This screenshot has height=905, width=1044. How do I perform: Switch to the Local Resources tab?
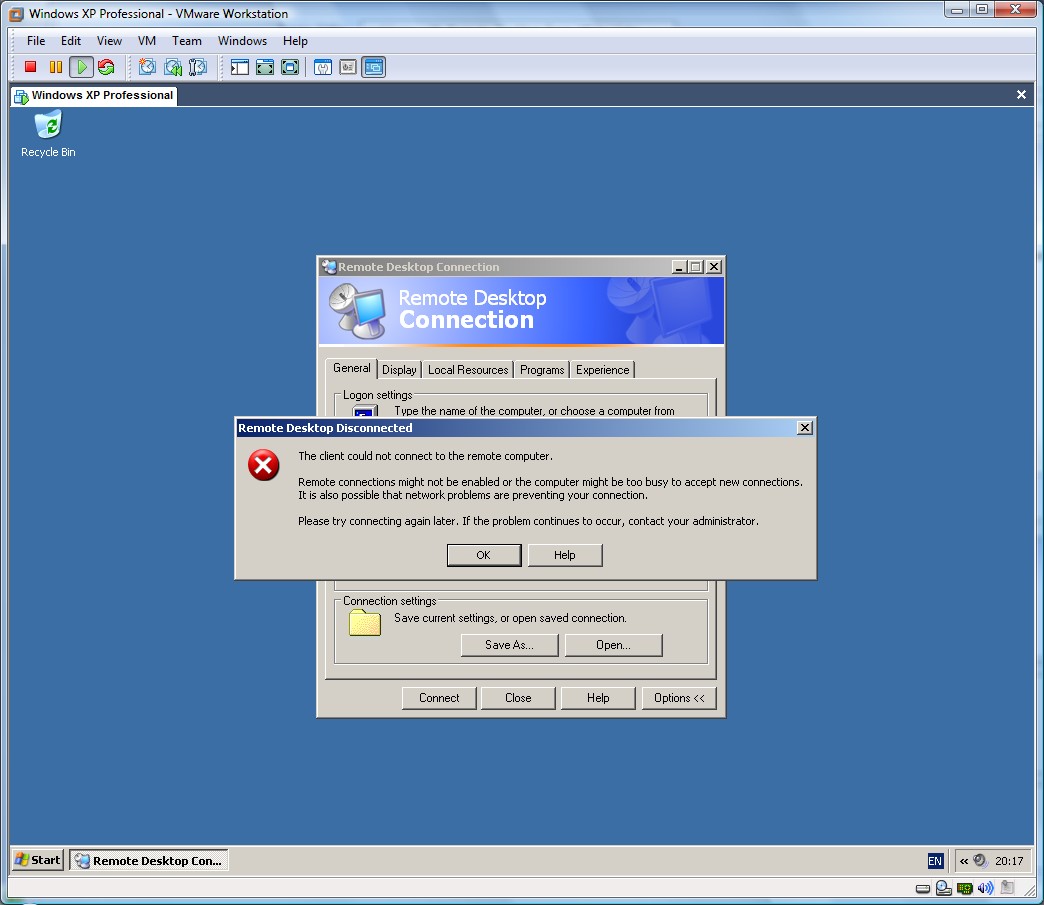pyautogui.click(x=467, y=370)
